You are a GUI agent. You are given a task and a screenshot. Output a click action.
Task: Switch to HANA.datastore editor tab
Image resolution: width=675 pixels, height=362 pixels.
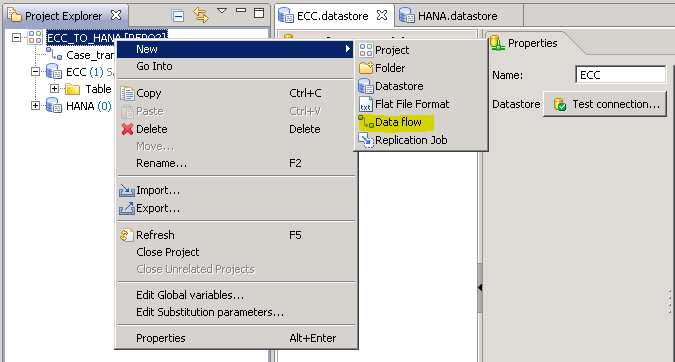(x=458, y=16)
